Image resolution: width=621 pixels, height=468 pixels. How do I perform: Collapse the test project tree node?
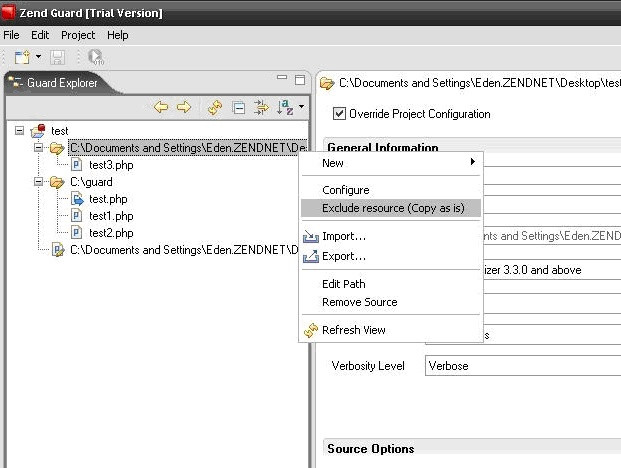(x=19, y=130)
